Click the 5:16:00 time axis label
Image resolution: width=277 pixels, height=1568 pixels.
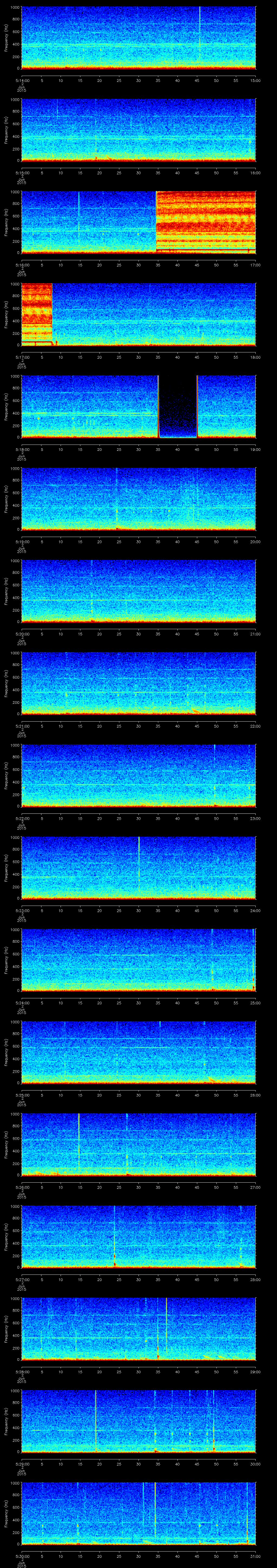(22, 265)
